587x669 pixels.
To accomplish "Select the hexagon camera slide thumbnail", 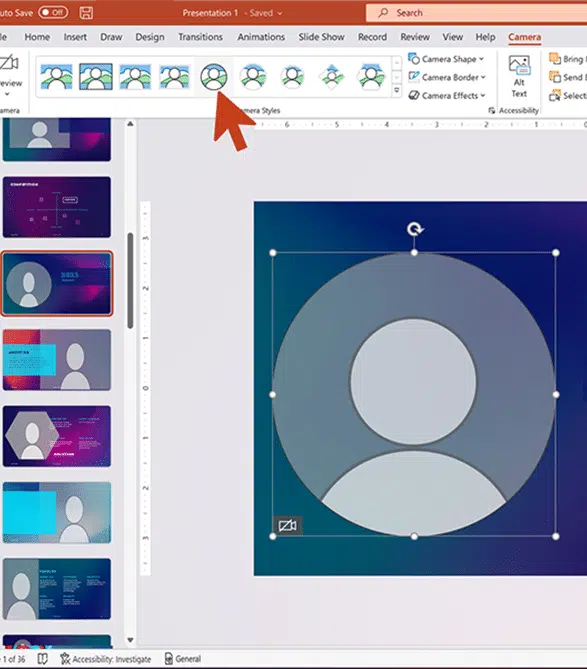I will (x=57, y=436).
